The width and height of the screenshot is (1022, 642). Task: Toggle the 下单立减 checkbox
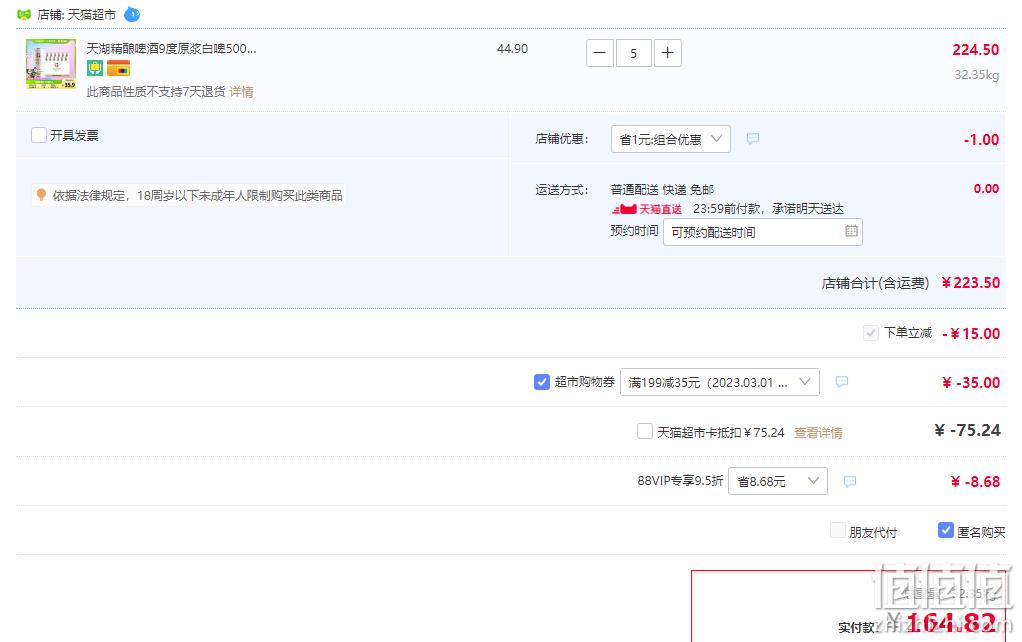tap(870, 333)
